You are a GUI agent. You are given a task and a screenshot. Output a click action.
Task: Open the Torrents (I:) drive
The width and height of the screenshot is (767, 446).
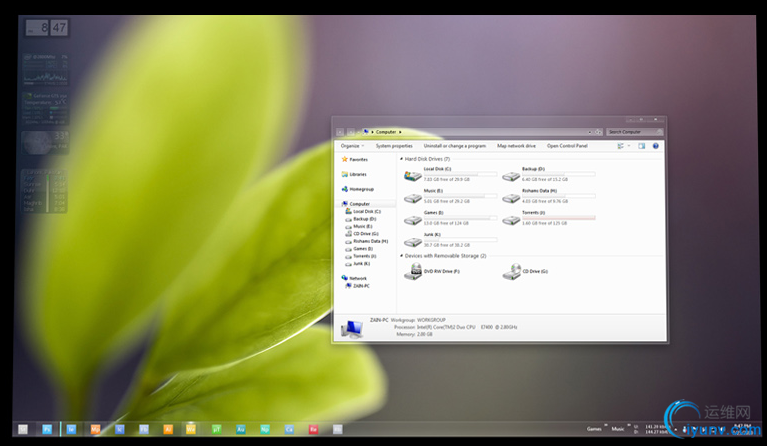[511, 219]
